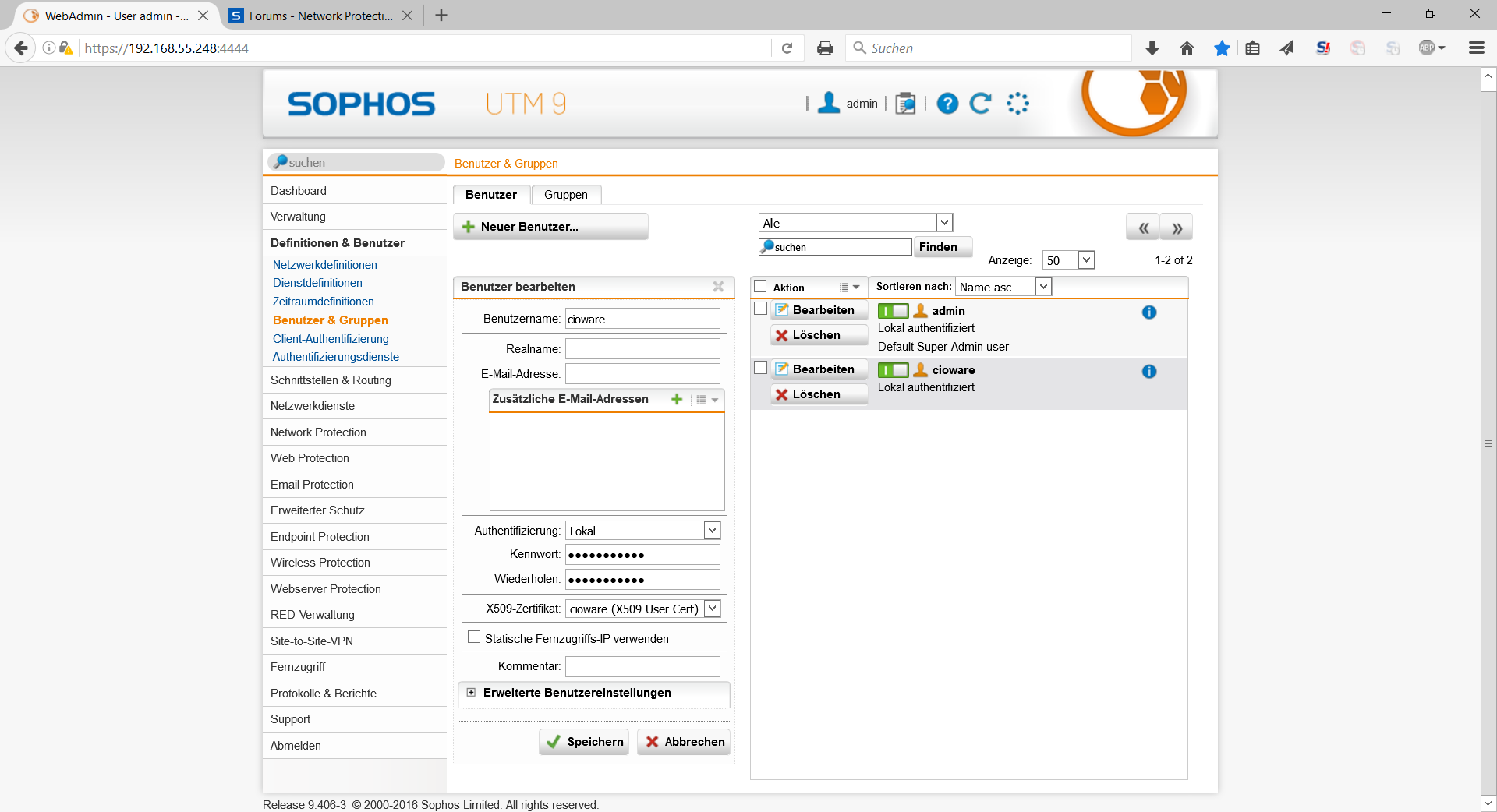Click the print icon in toolbar
1497x812 pixels.
[825, 48]
